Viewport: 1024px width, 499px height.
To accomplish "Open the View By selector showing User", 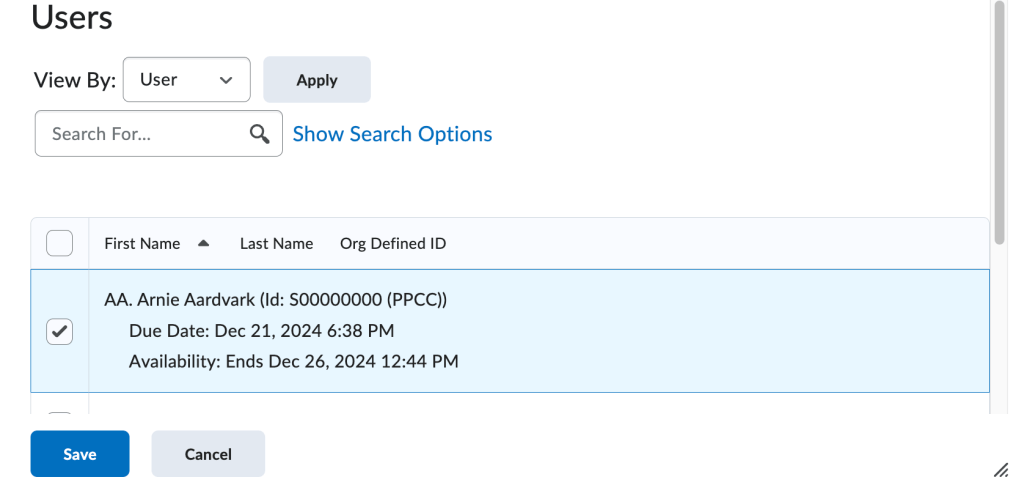I will (187, 80).
